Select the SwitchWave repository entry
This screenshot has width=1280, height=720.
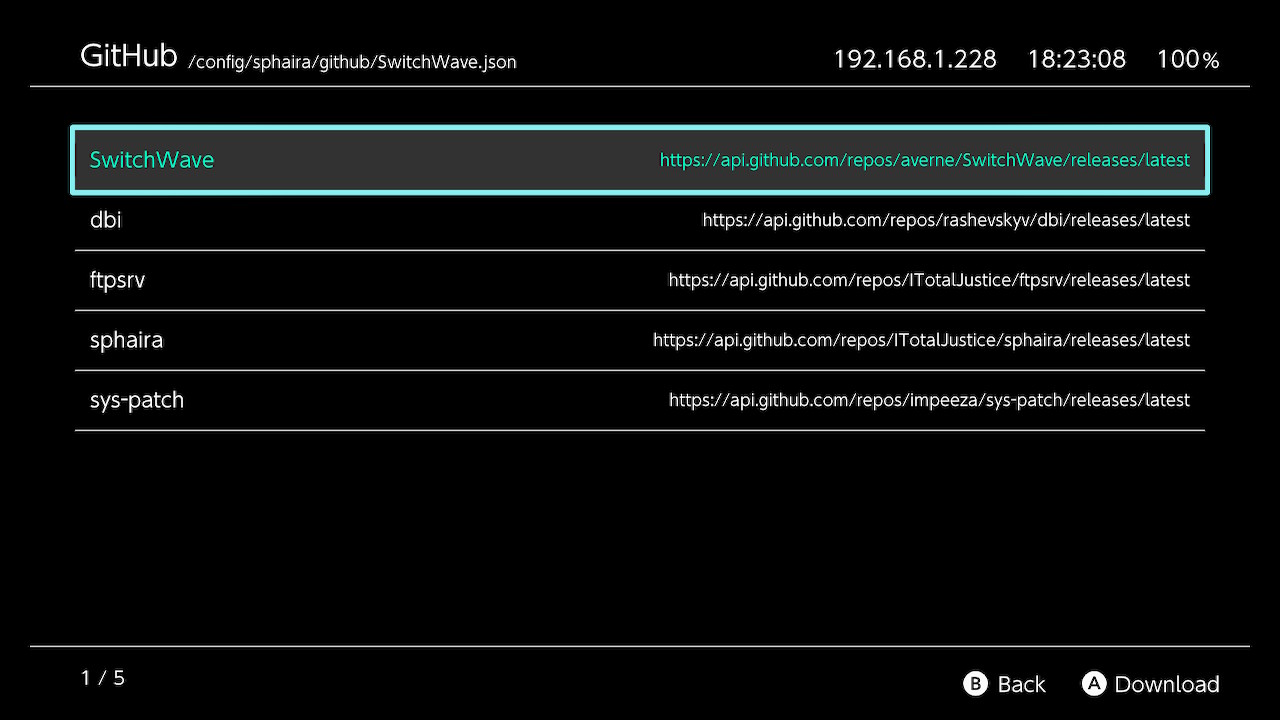(x=640, y=160)
